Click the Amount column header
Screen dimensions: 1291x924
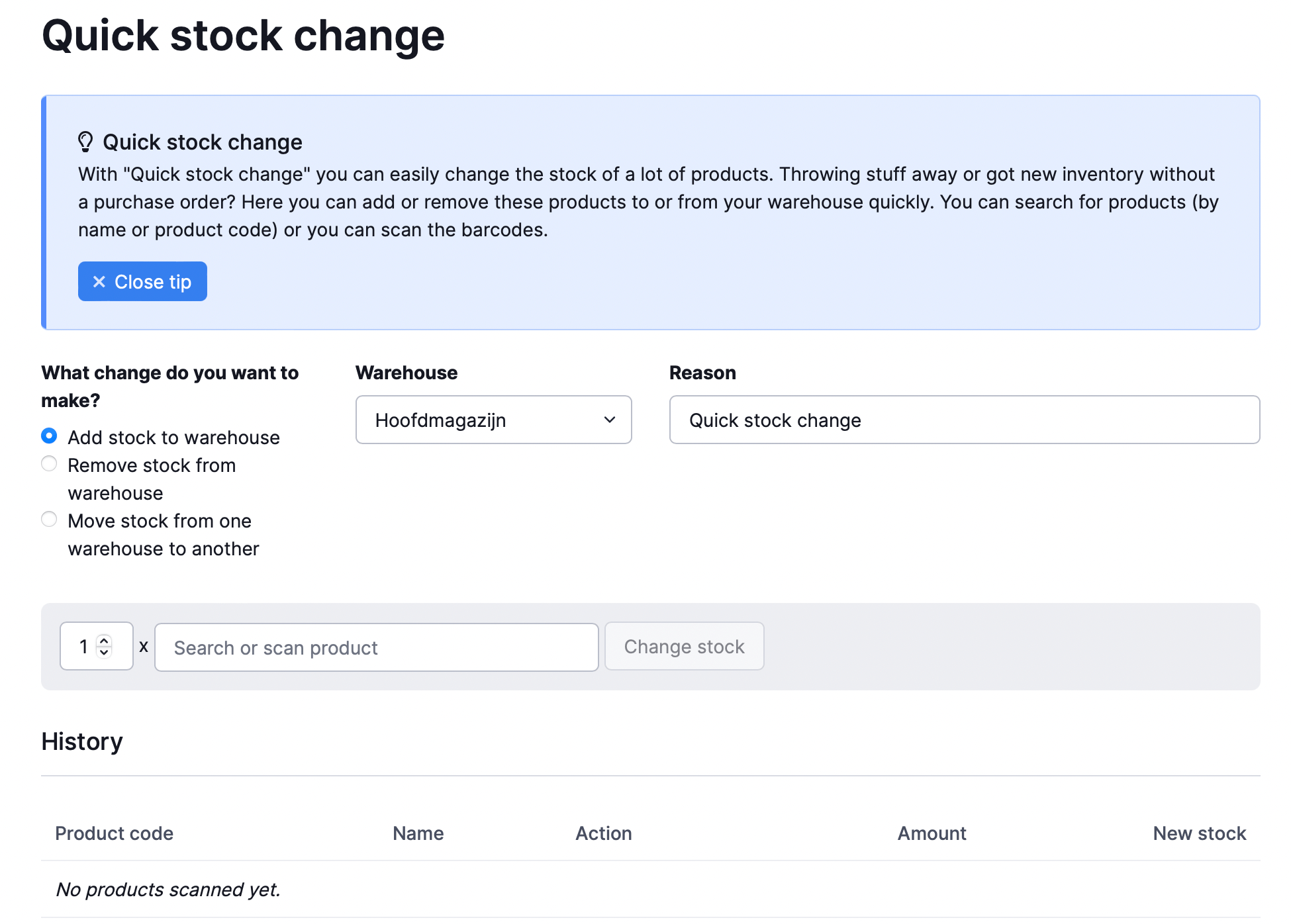[932, 833]
